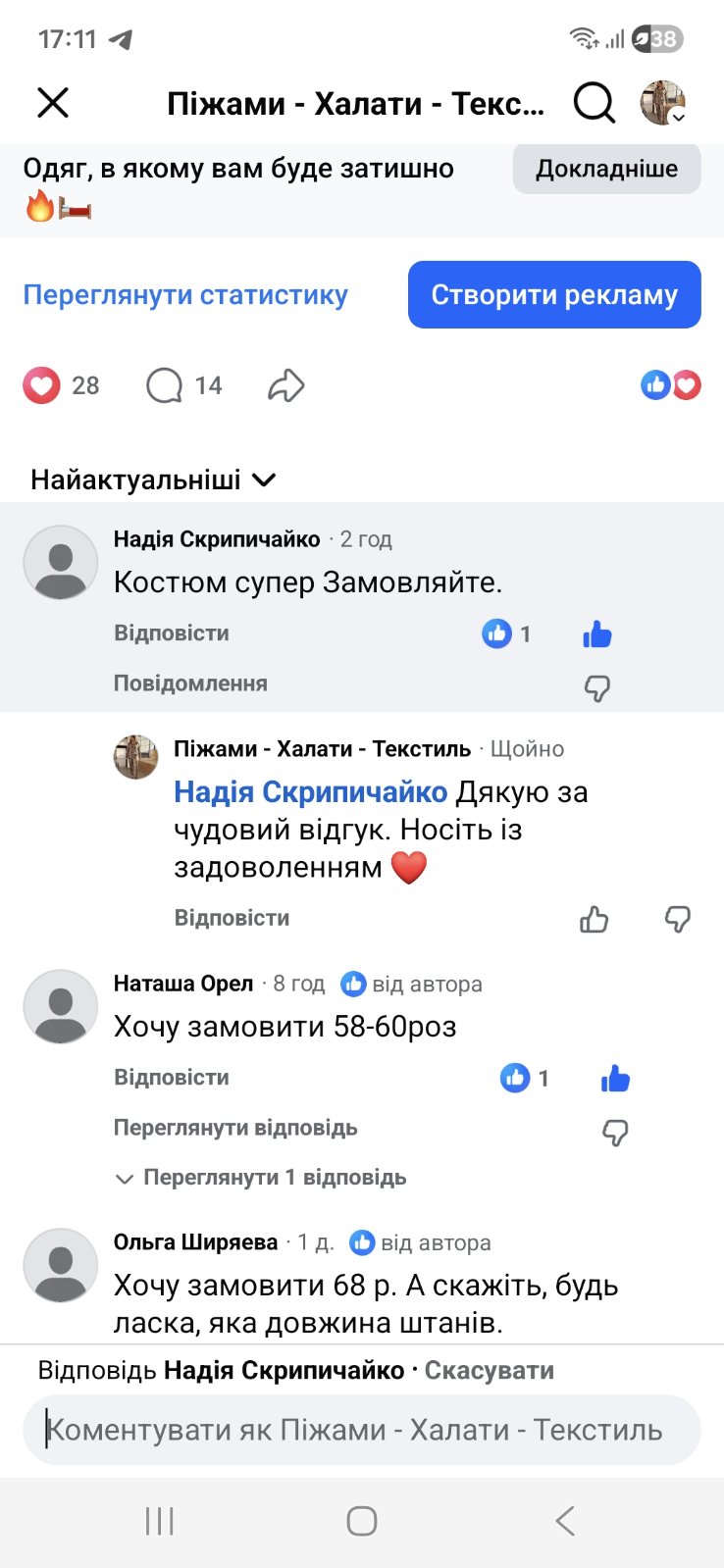Cancel reply with Скасувати

click(x=489, y=1370)
